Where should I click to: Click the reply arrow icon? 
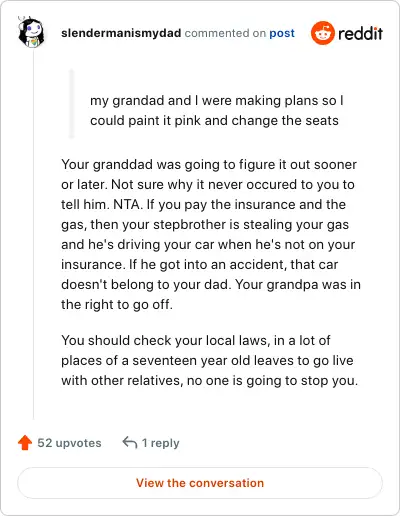[x=130, y=443]
